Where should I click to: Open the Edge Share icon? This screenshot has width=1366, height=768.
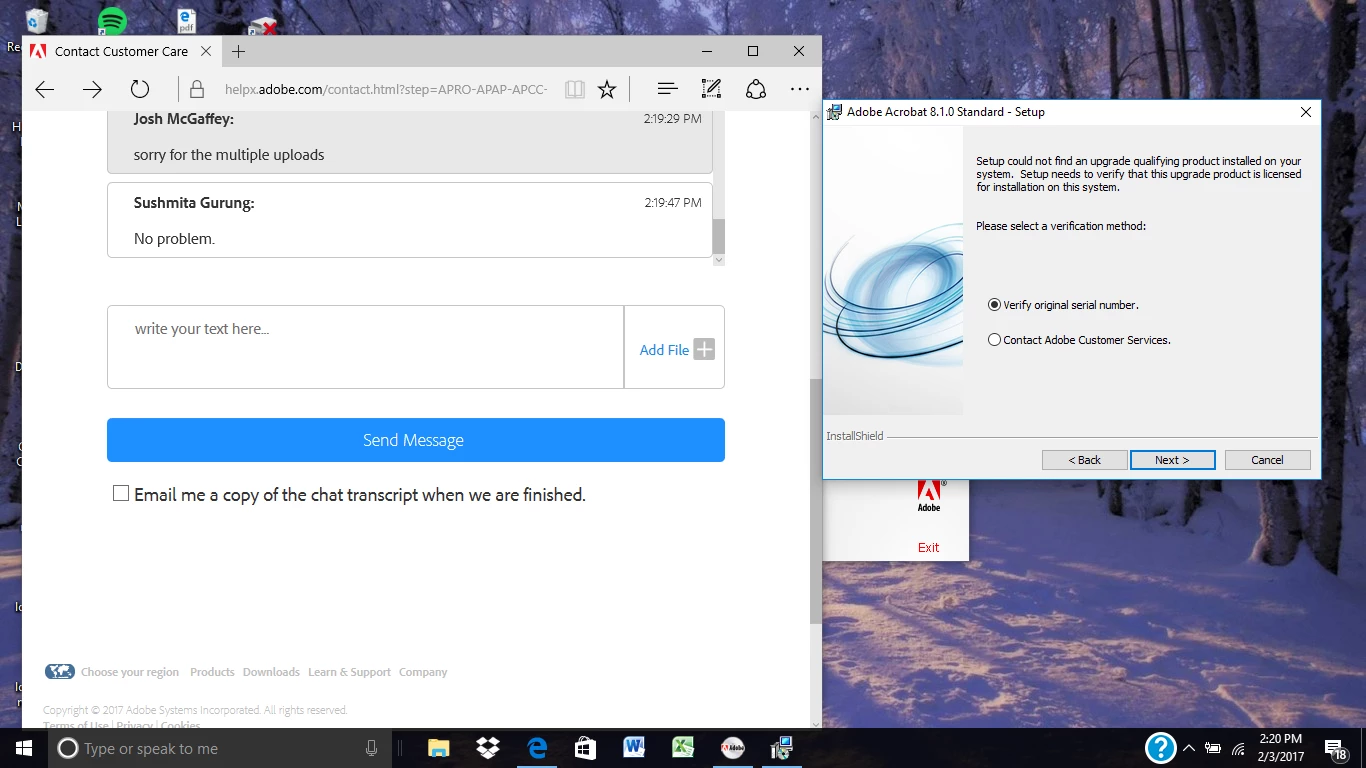[756, 90]
